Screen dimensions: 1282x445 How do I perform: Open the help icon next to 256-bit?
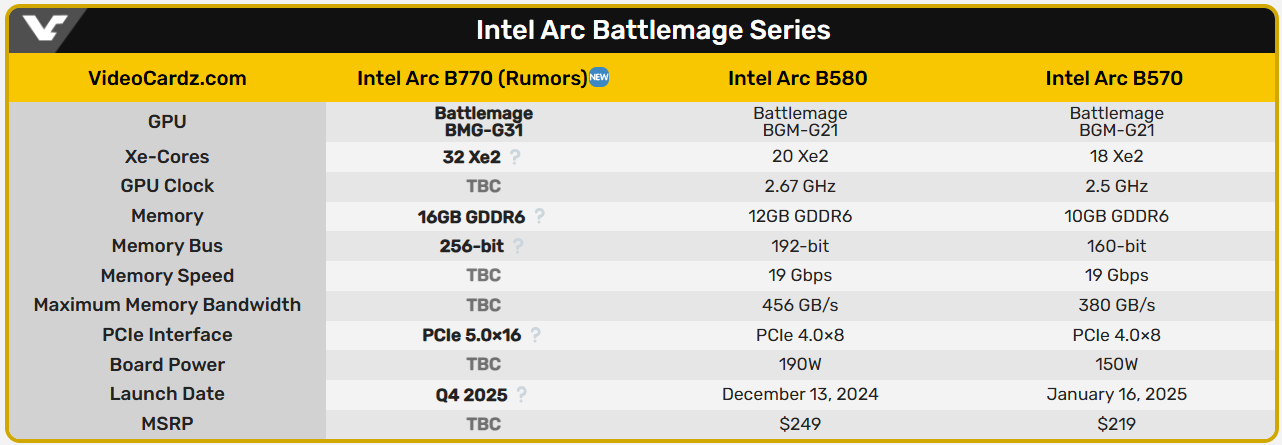click(x=518, y=246)
